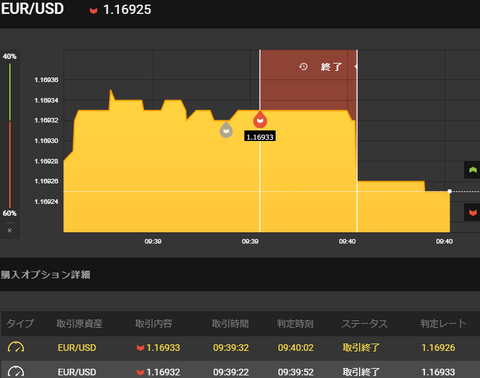480x378 pixels.
Task: Click the red arrow next to 1.16933 in the table
Action: tap(140, 348)
